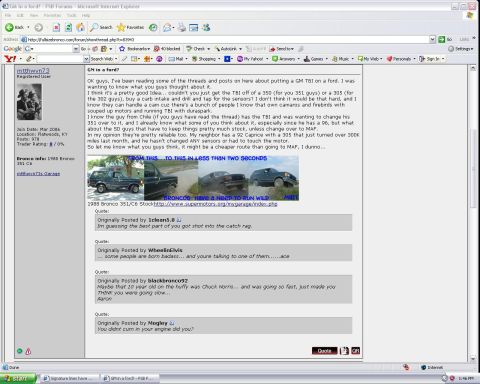Image resolution: width=480 pixels, height=384 pixels.
Task: Open the Windows Start button
Action: 18,379
